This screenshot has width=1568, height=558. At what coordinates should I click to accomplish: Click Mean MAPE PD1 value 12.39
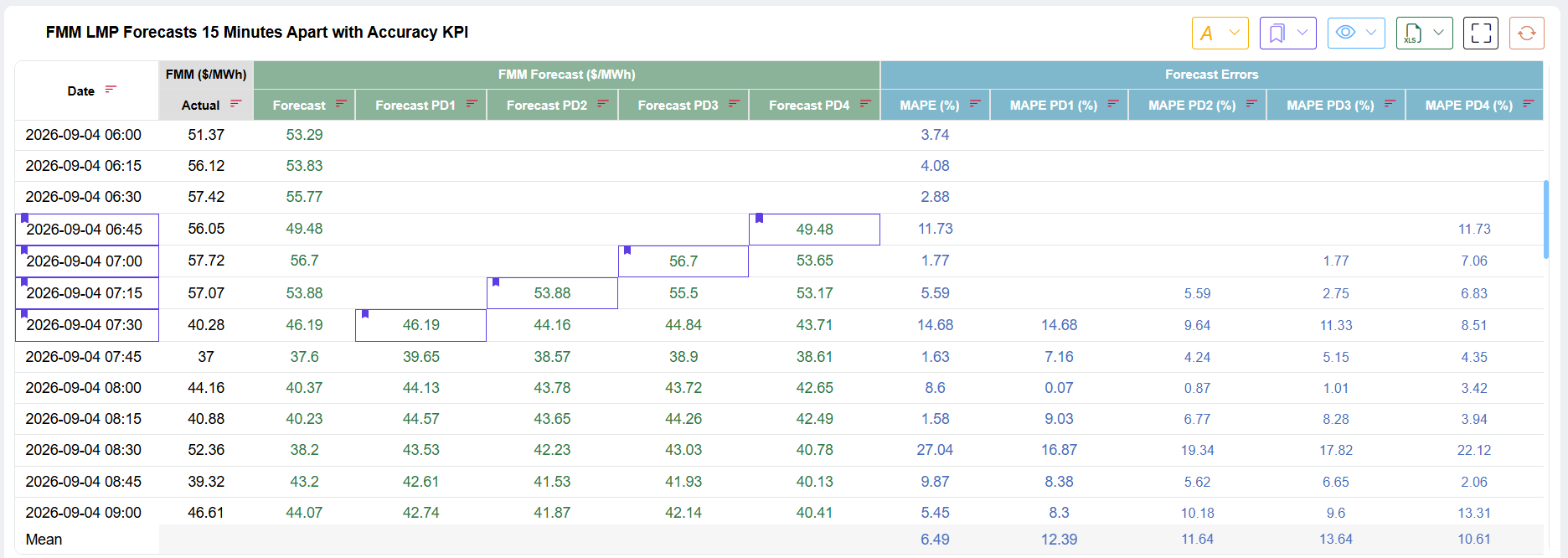(x=1060, y=540)
